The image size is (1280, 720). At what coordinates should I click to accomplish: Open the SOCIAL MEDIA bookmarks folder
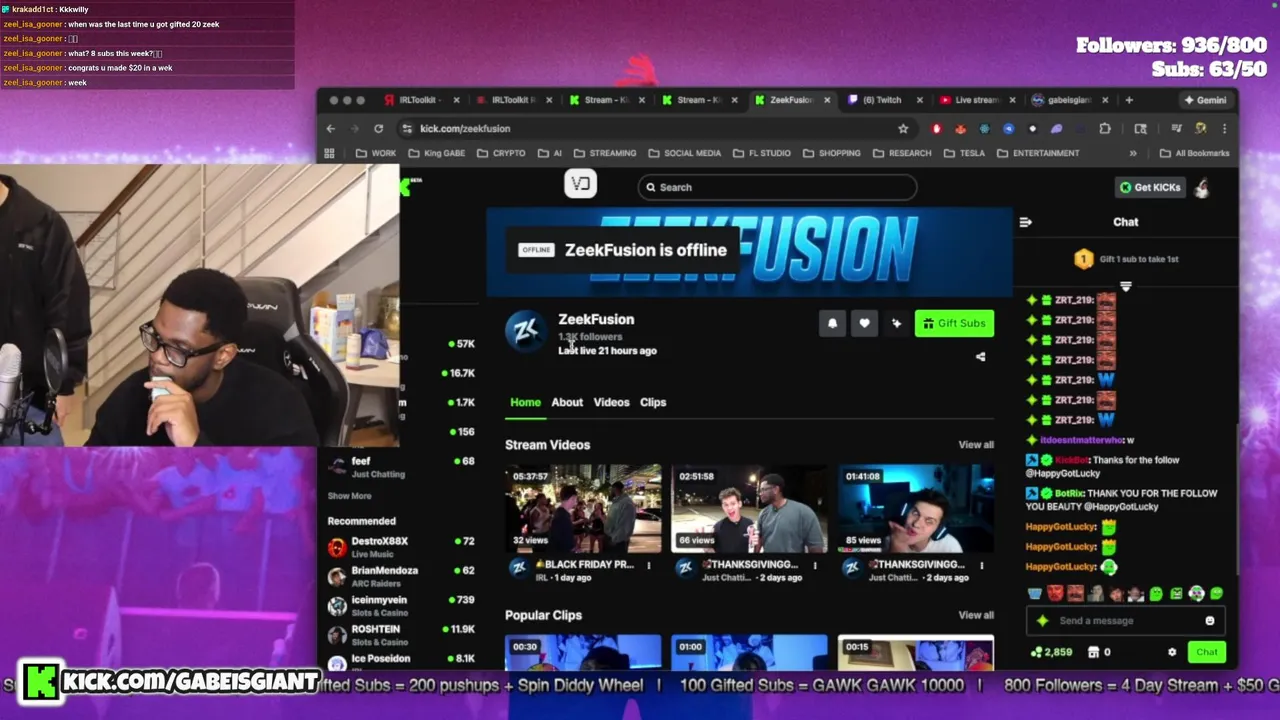click(685, 153)
